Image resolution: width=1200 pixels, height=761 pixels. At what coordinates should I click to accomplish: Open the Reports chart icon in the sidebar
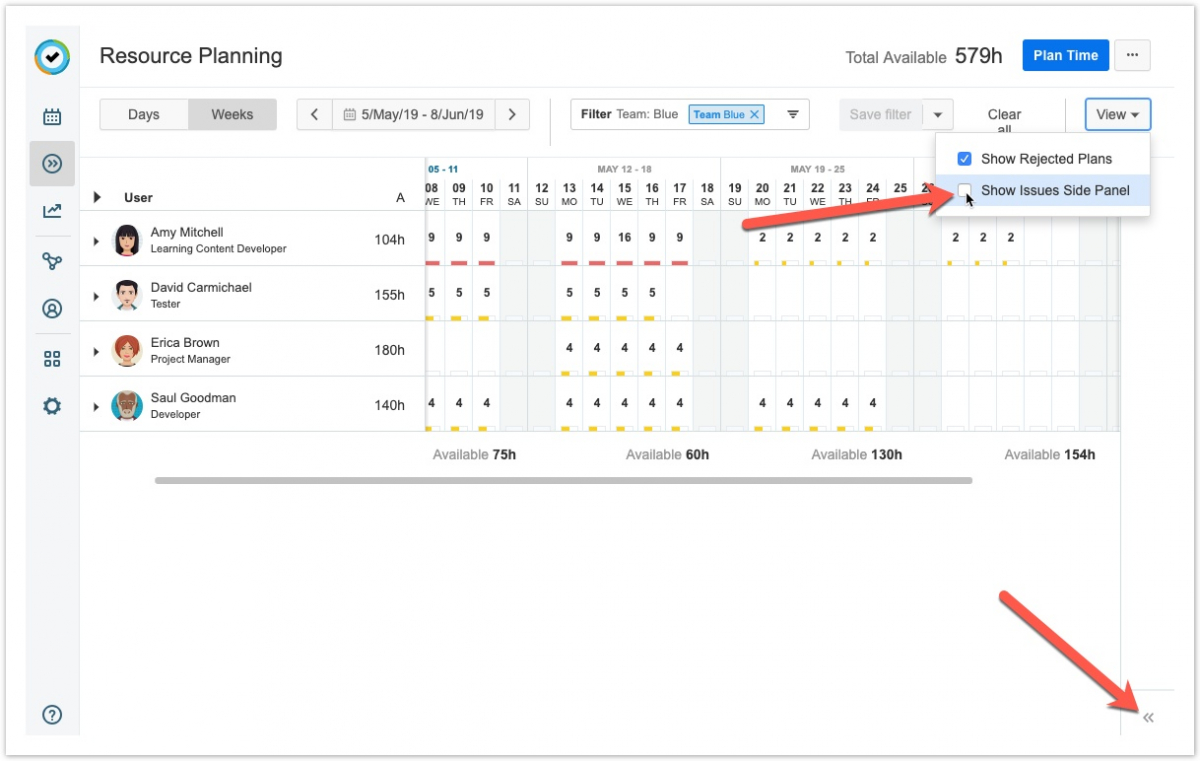[x=52, y=211]
